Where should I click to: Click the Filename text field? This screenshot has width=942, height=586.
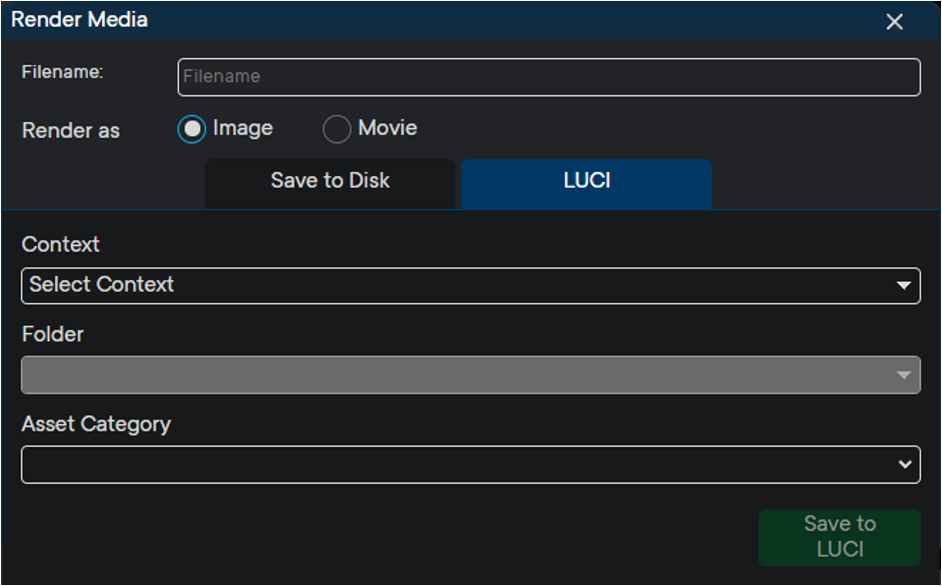click(548, 77)
